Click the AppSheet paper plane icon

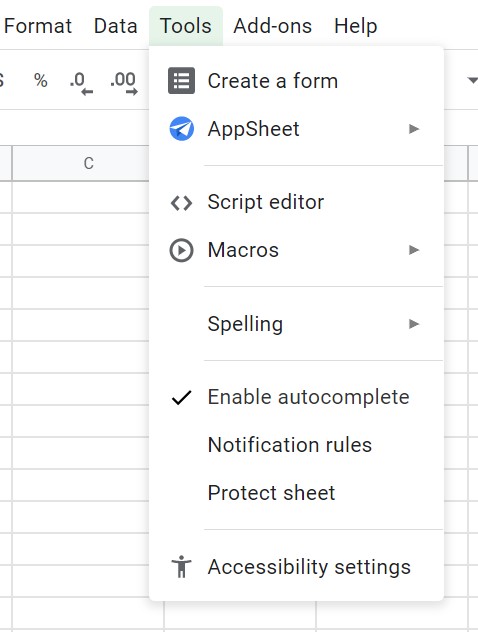pyautogui.click(x=181, y=129)
